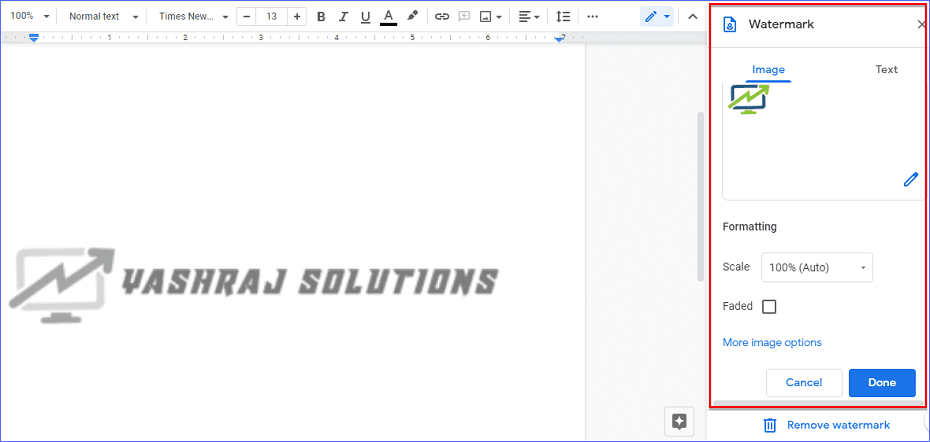The height and width of the screenshot is (442, 930).
Task: Open the text color picker
Action: tap(388, 17)
